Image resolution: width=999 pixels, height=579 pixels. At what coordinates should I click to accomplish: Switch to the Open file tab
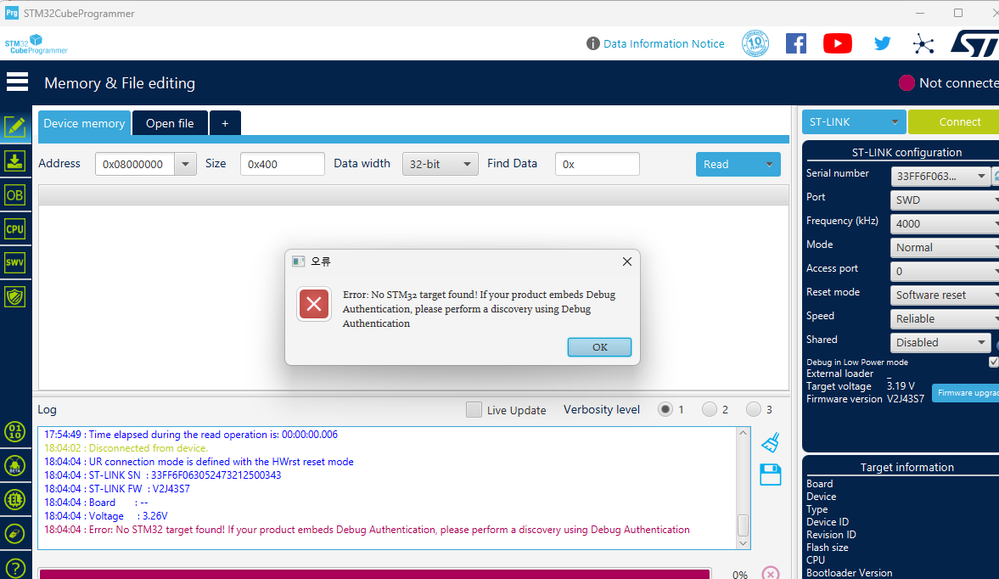click(x=169, y=123)
